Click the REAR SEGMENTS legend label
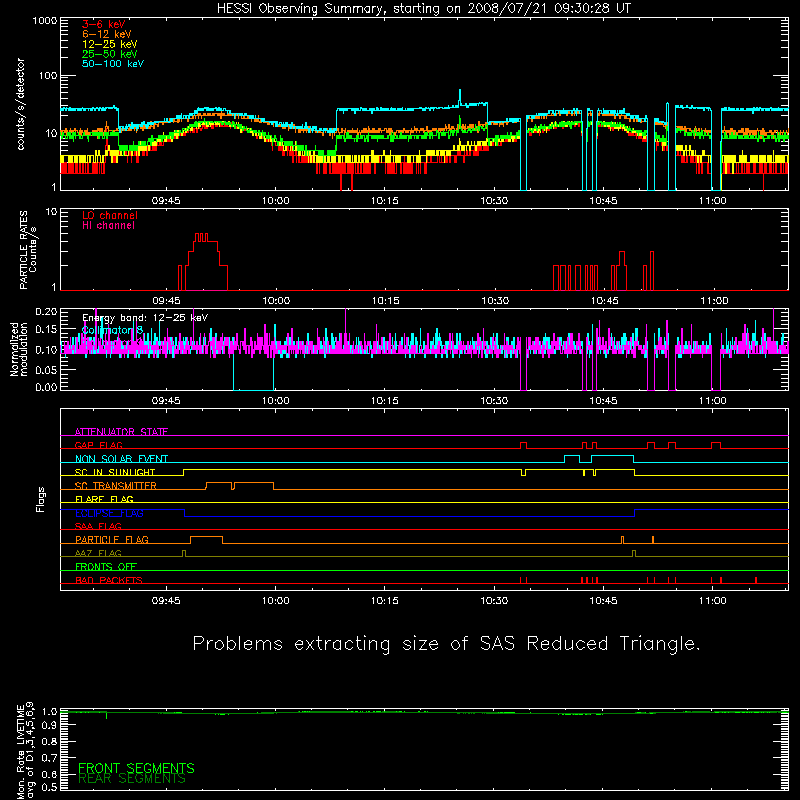Screen dimensions: 800x800 [x=132, y=779]
